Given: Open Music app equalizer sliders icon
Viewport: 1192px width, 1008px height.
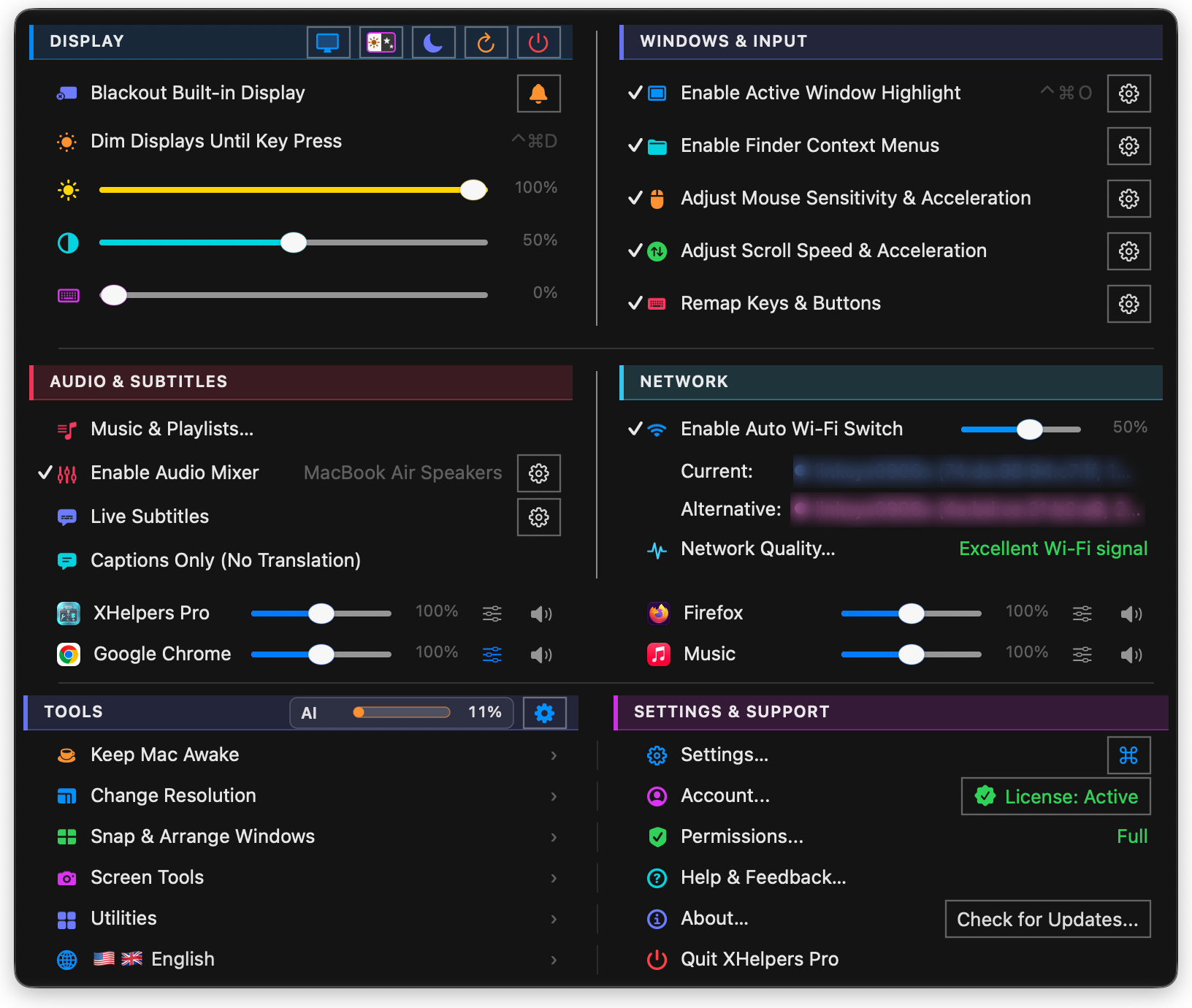Looking at the screenshot, I should [x=1082, y=654].
